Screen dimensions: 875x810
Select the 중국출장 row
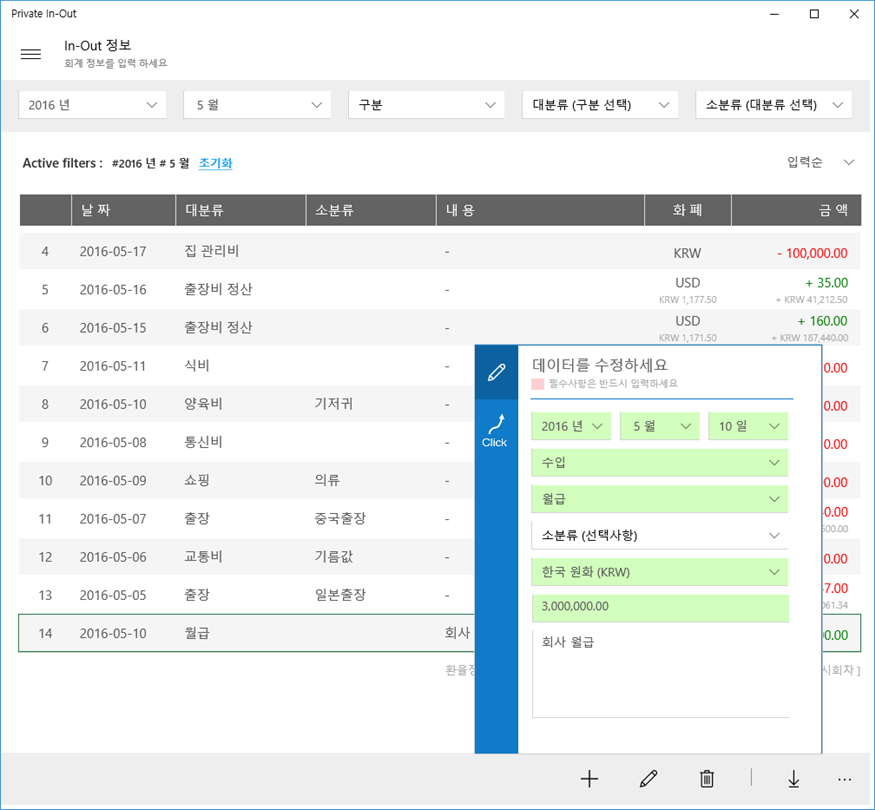(x=247, y=519)
